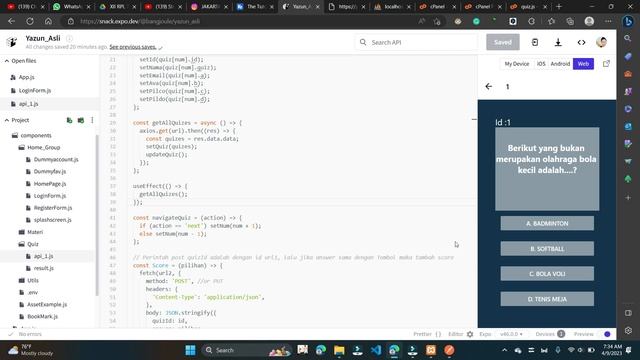This screenshot has width=640, height=360.
Task: Click the Prettier format braces
Action: tap(438, 334)
